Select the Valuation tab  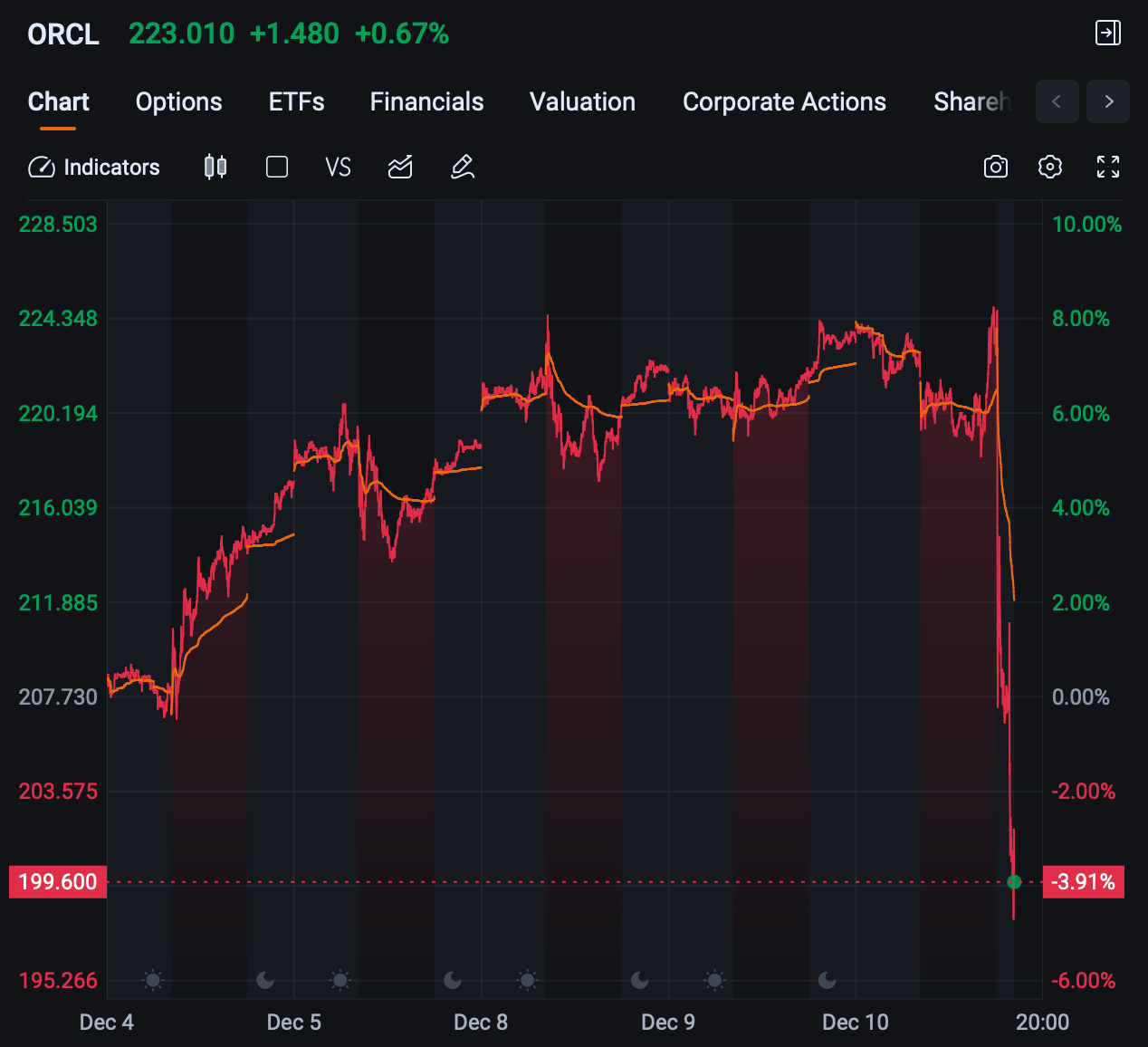[x=583, y=101]
